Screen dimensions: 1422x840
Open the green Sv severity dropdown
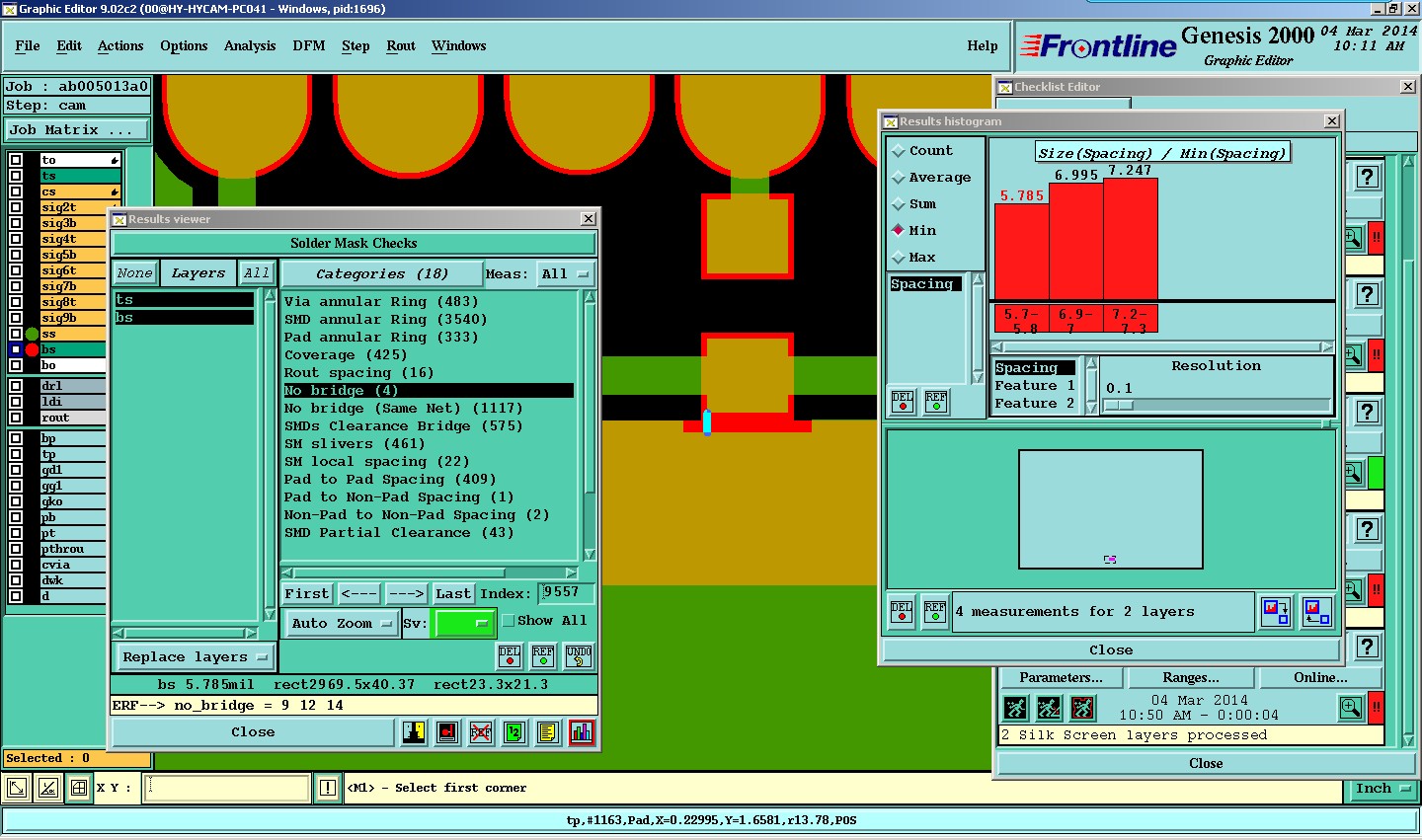click(x=464, y=624)
